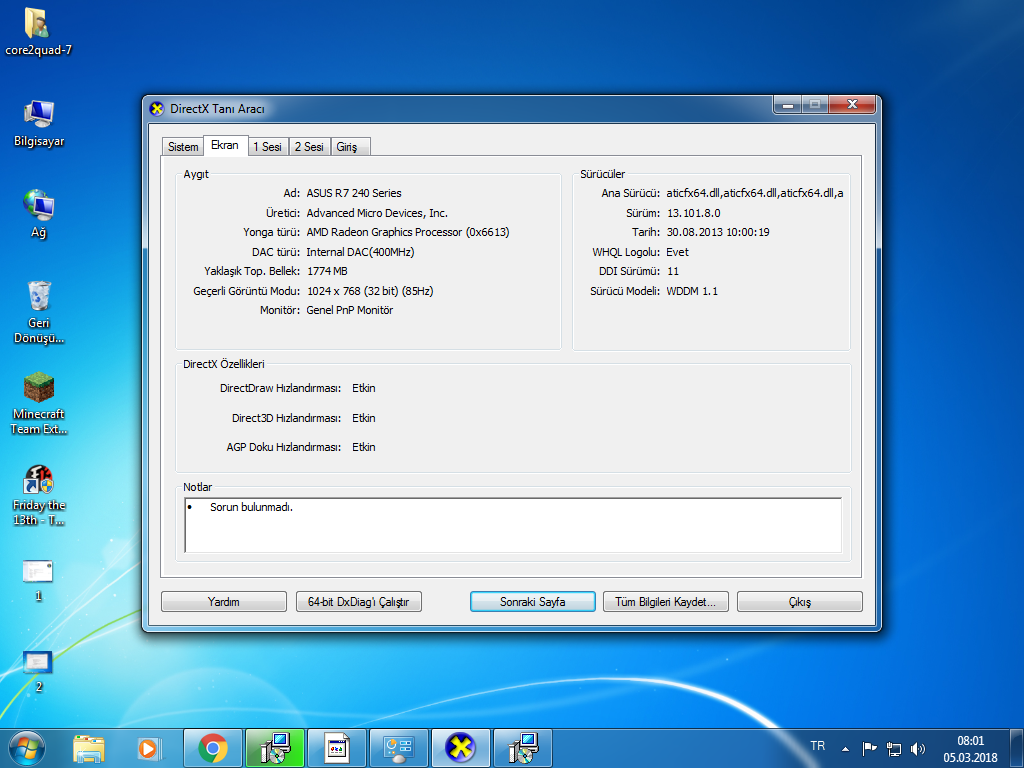
Task: Open the document window taskbar item beside installer
Action: pos(337,748)
